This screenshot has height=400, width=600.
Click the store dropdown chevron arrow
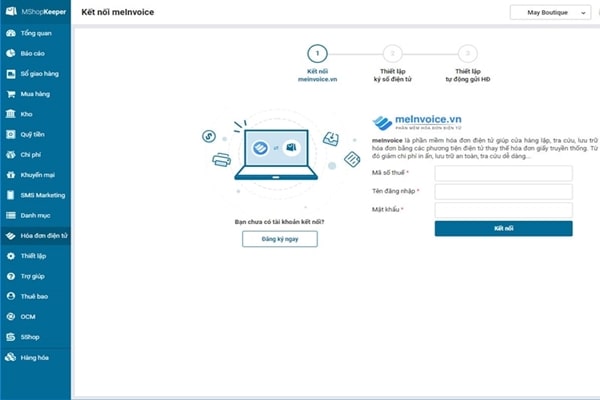click(x=583, y=13)
